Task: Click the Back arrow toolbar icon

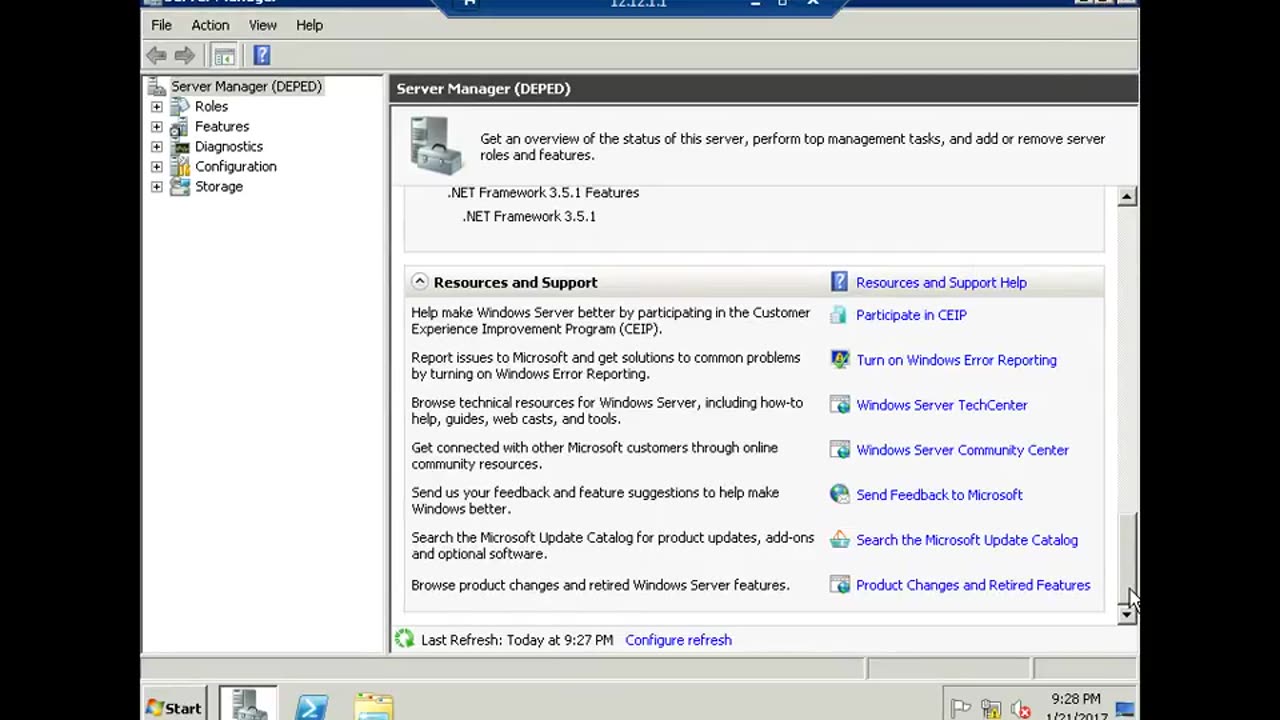Action: pyautogui.click(x=156, y=56)
